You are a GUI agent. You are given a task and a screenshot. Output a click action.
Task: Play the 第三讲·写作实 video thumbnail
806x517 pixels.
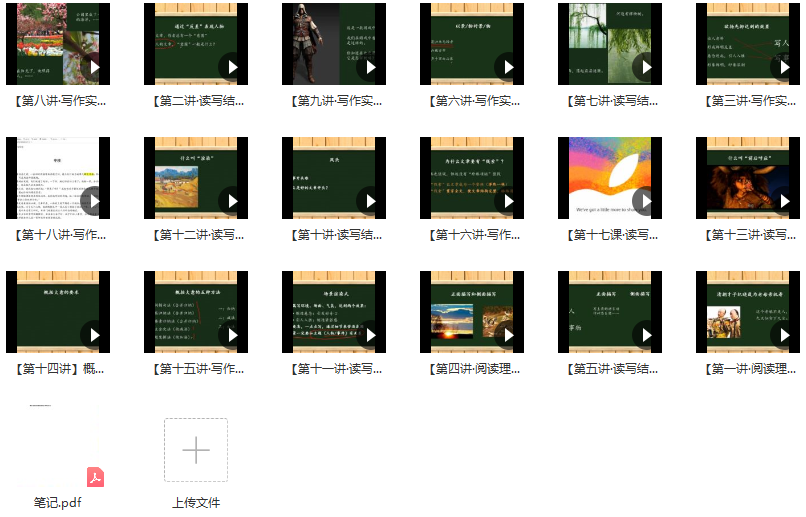coord(748,44)
